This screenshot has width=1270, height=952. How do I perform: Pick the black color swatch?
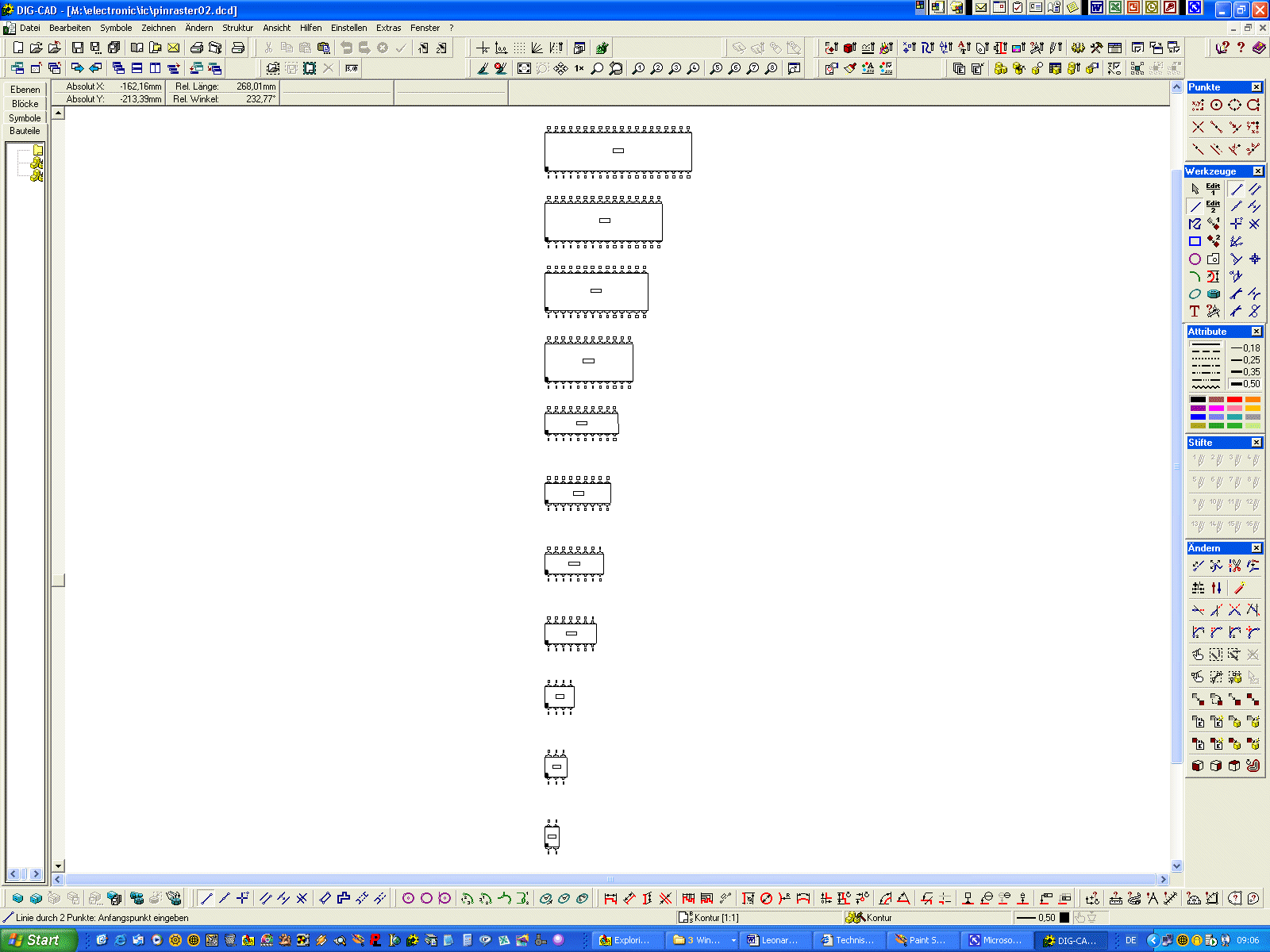(x=1198, y=399)
